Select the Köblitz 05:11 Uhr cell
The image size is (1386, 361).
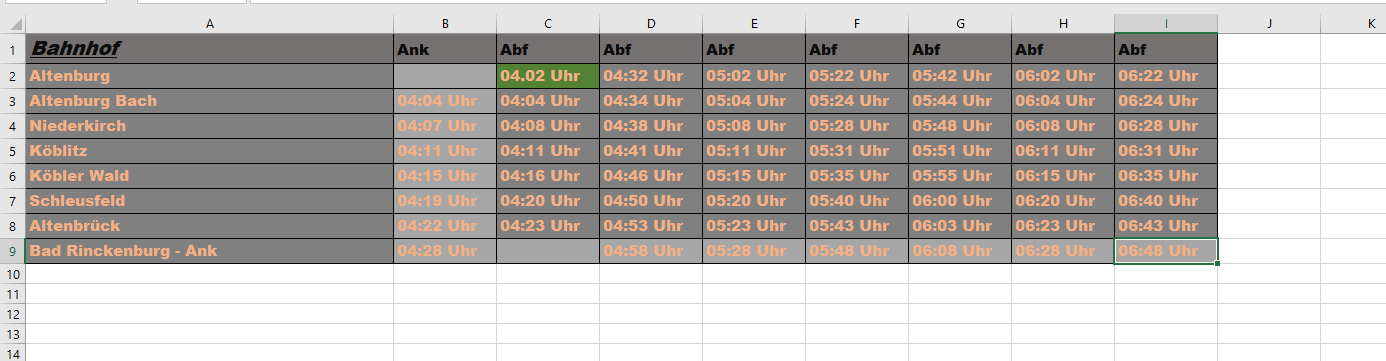click(754, 151)
